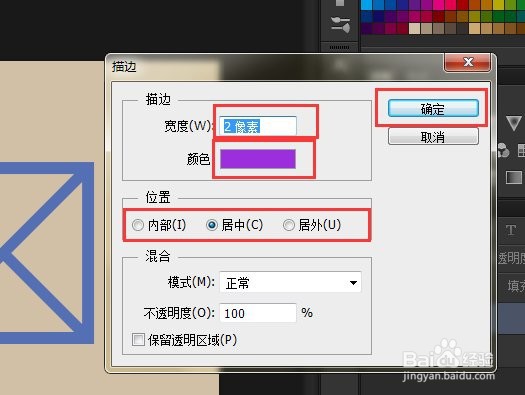Click the 不透明度(O) opacity input field
The width and height of the screenshot is (525, 395).
[258, 313]
